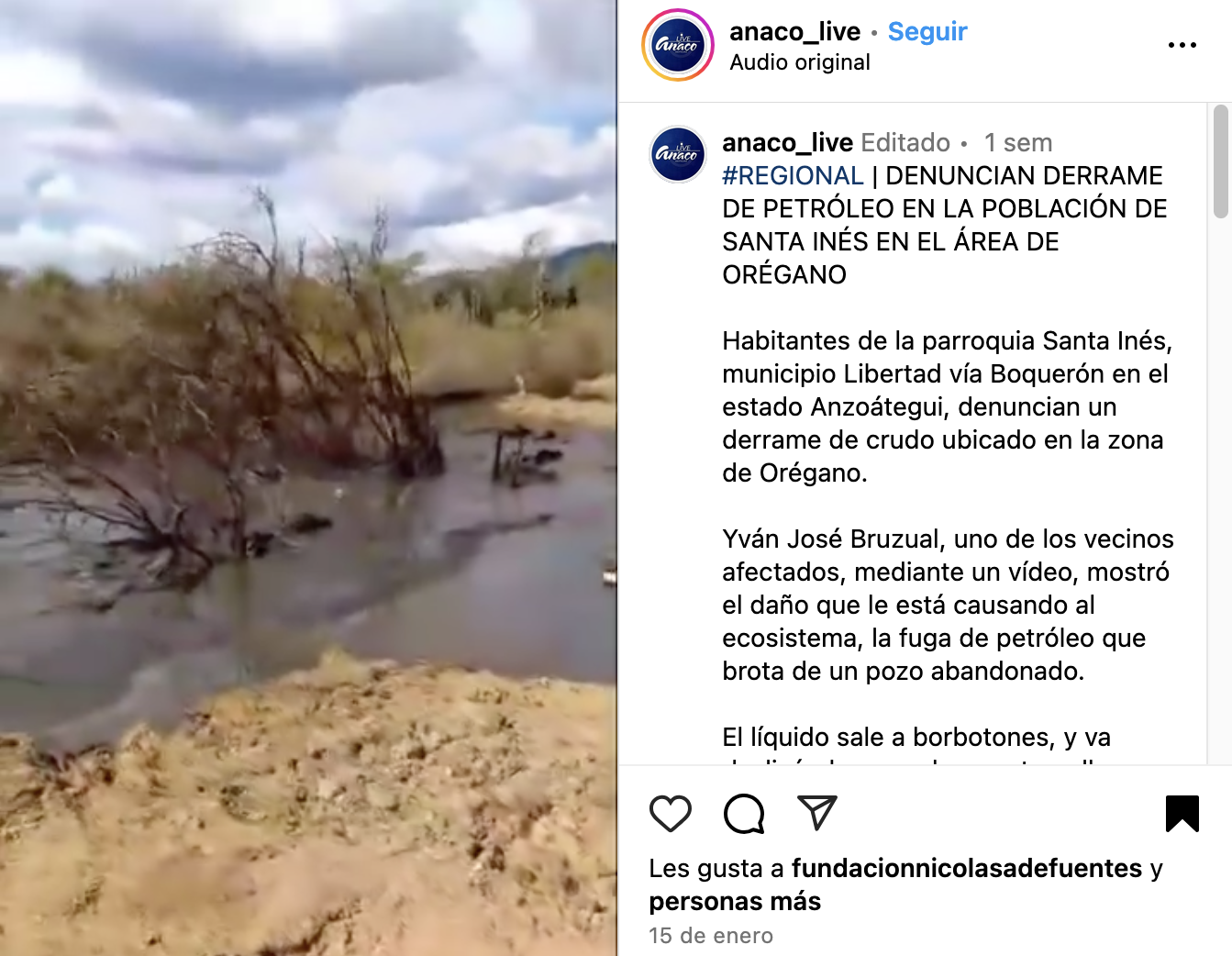Click the 1 sem timestamp
This screenshot has width=1232, height=956.
point(1018,142)
